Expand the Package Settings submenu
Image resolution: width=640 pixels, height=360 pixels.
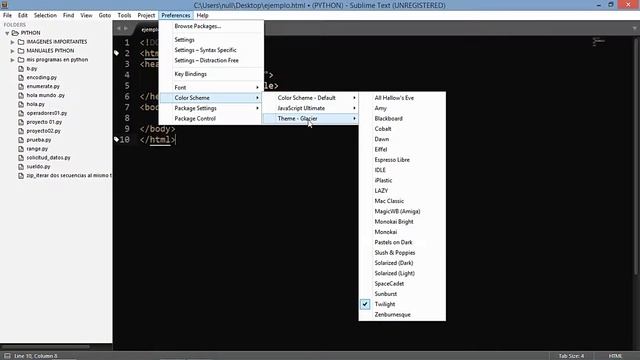211,108
